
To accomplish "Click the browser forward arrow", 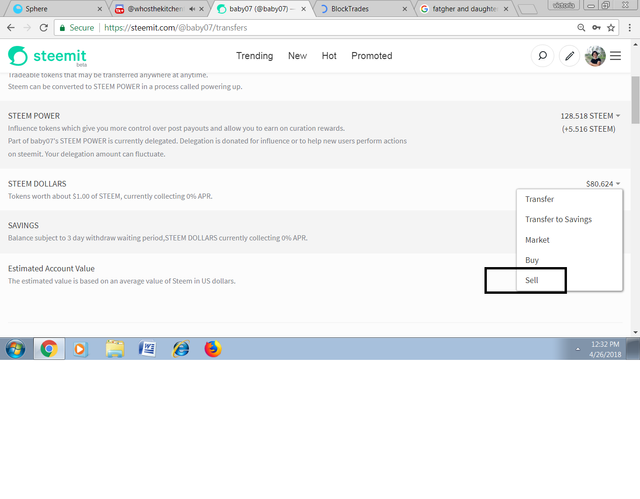I will click(27, 28).
